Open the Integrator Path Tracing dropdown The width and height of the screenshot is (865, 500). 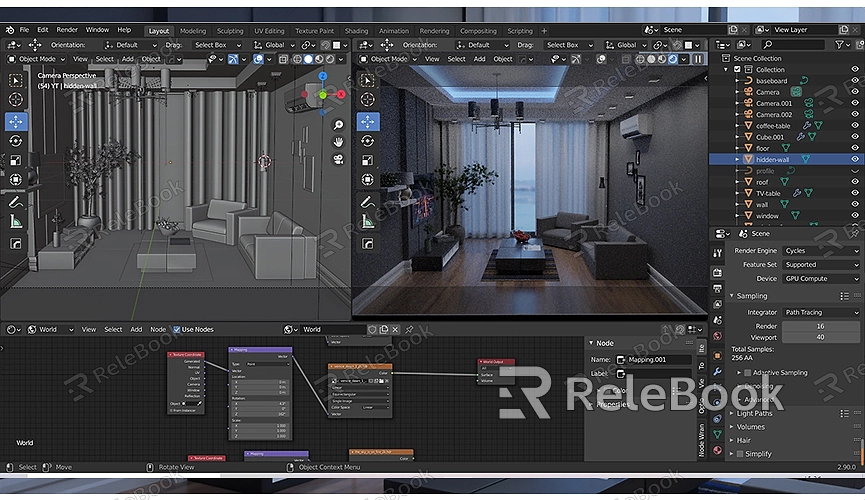(x=821, y=312)
